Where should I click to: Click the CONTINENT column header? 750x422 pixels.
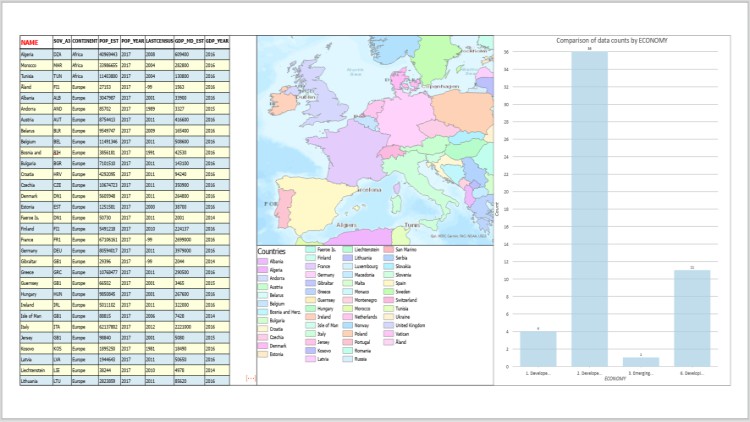coord(85,42)
